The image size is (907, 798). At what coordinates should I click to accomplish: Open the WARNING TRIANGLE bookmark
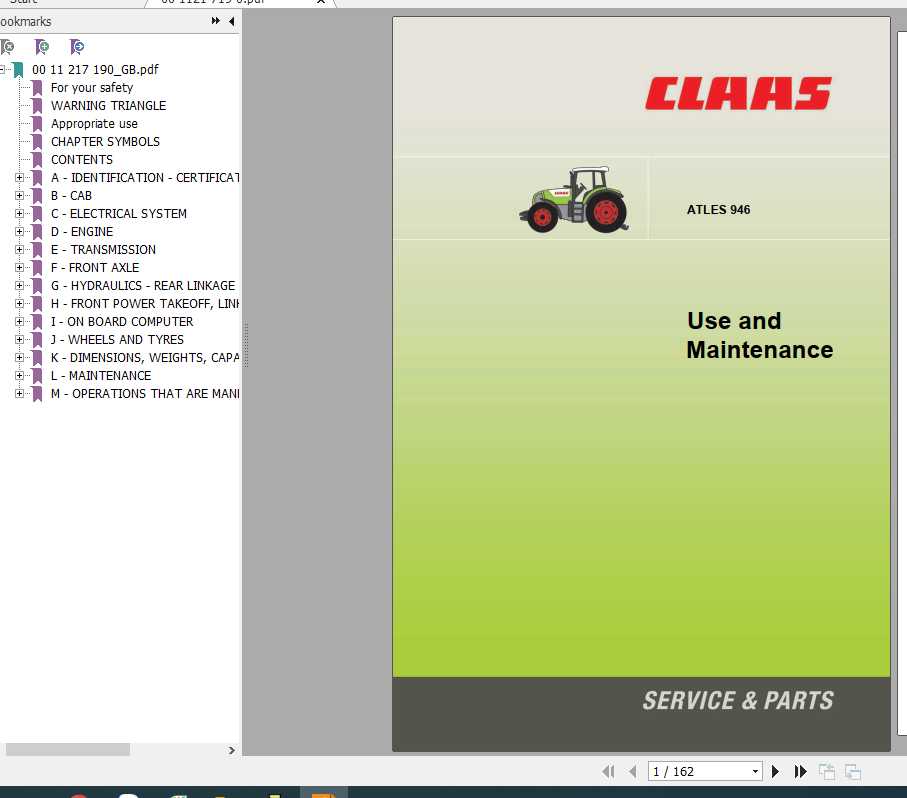point(108,105)
